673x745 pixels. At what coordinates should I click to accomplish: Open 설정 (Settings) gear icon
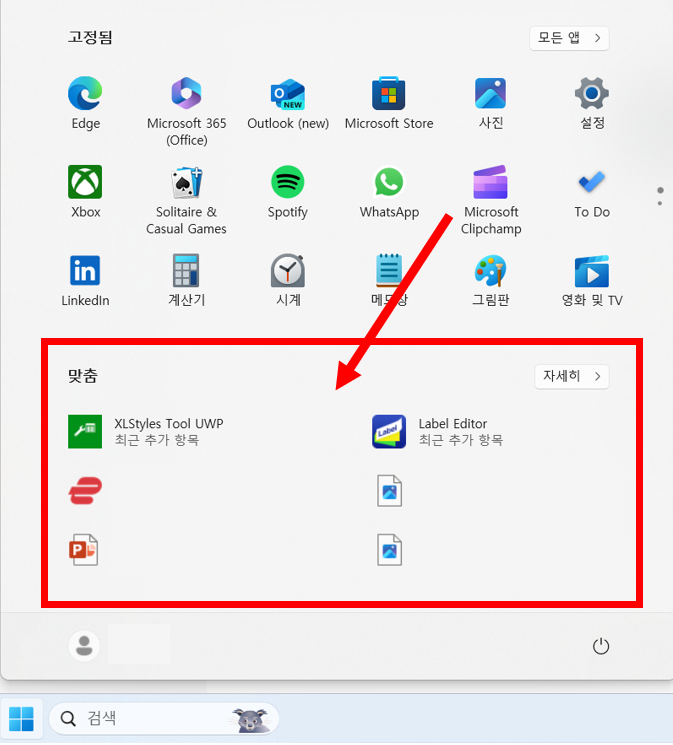pos(592,103)
